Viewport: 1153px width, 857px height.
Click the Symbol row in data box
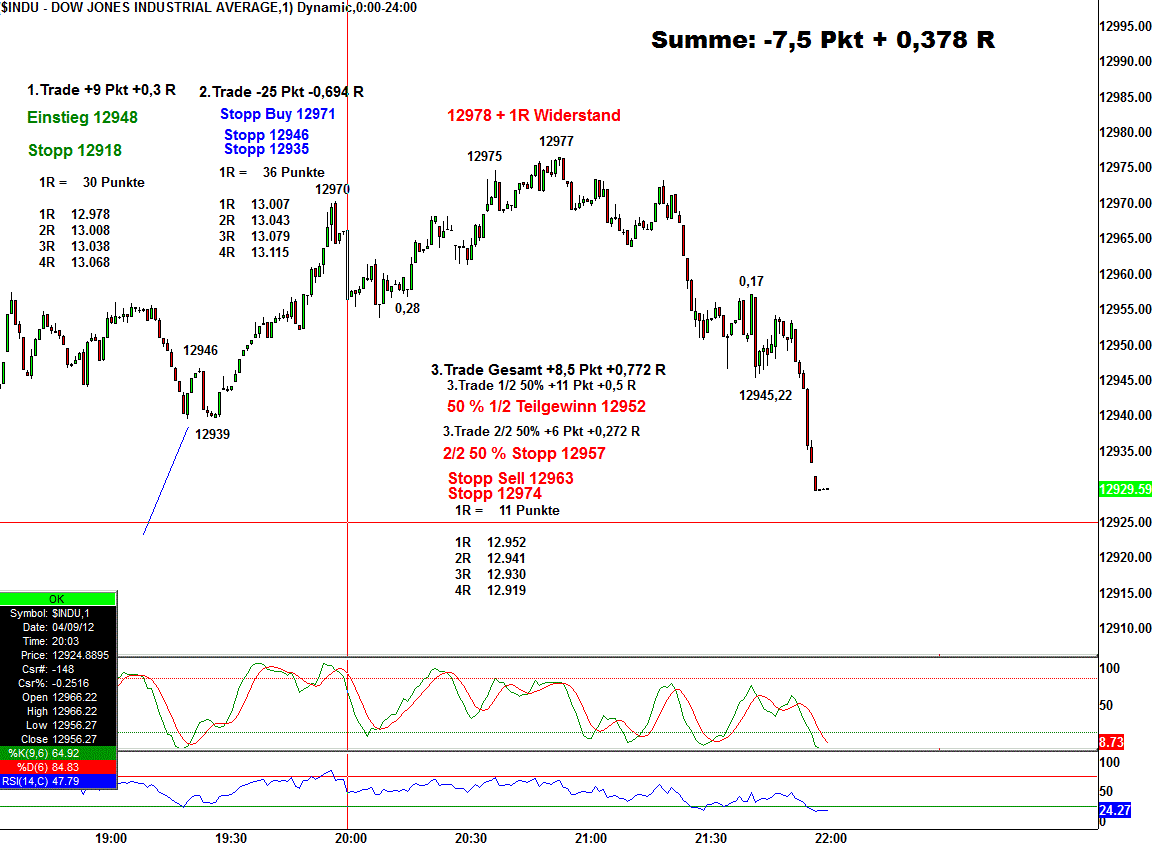point(58,612)
